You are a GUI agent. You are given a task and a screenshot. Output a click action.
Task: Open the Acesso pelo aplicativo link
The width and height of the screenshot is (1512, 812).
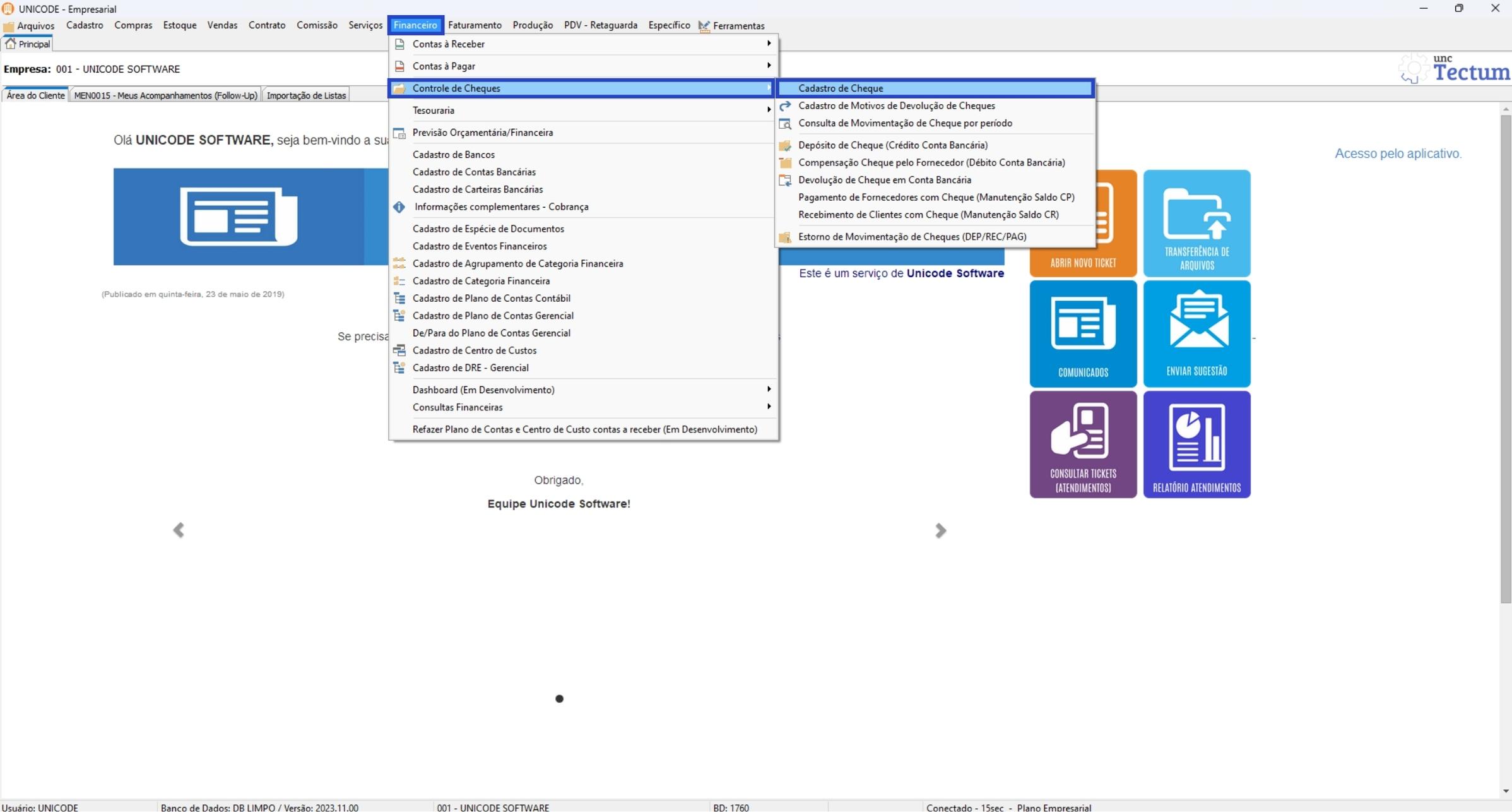1398,153
